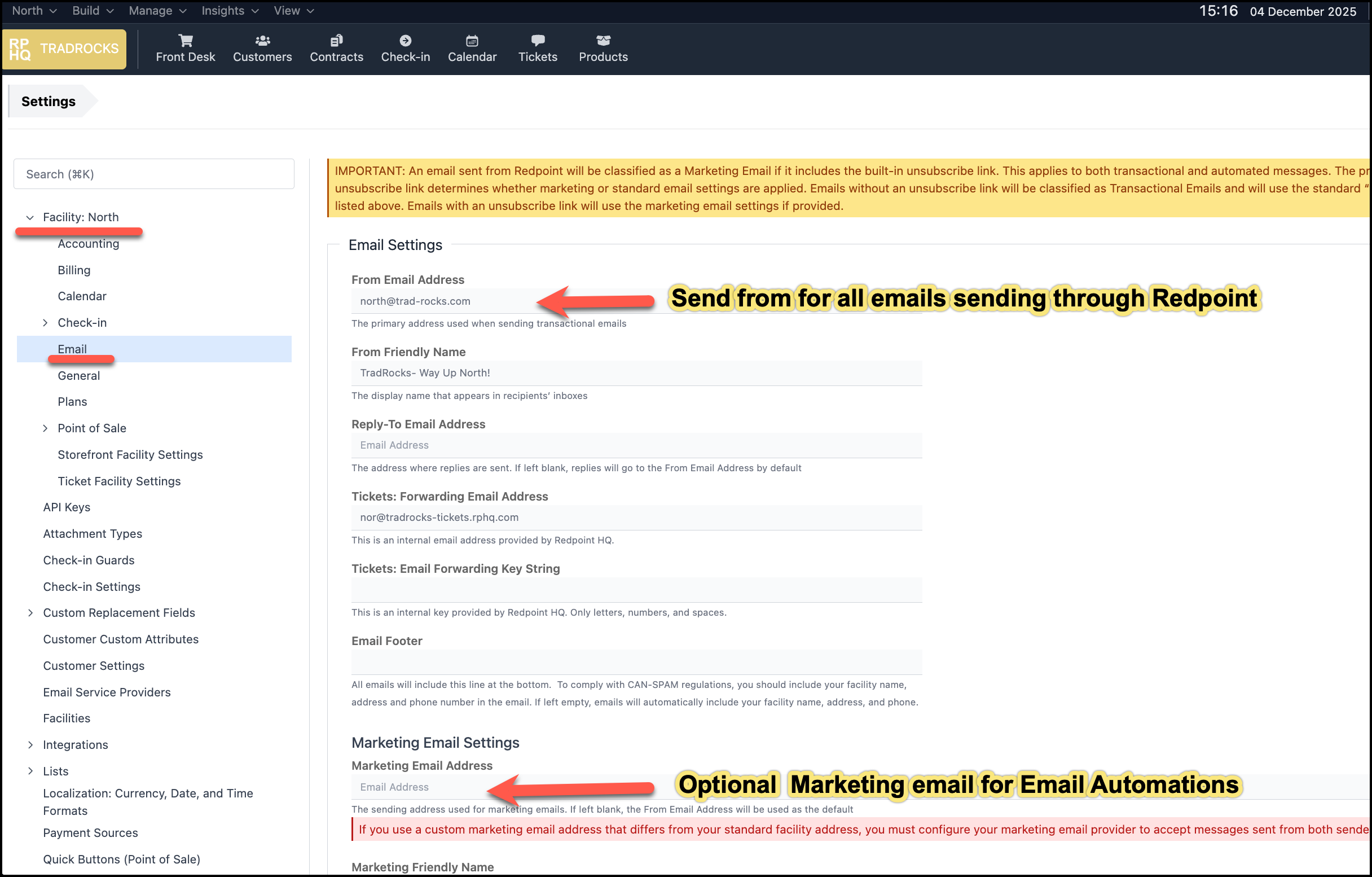Screen dimensions: 1372x877
Task: Click the RPHQ TRADROCKS logo
Action: pos(64,49)
